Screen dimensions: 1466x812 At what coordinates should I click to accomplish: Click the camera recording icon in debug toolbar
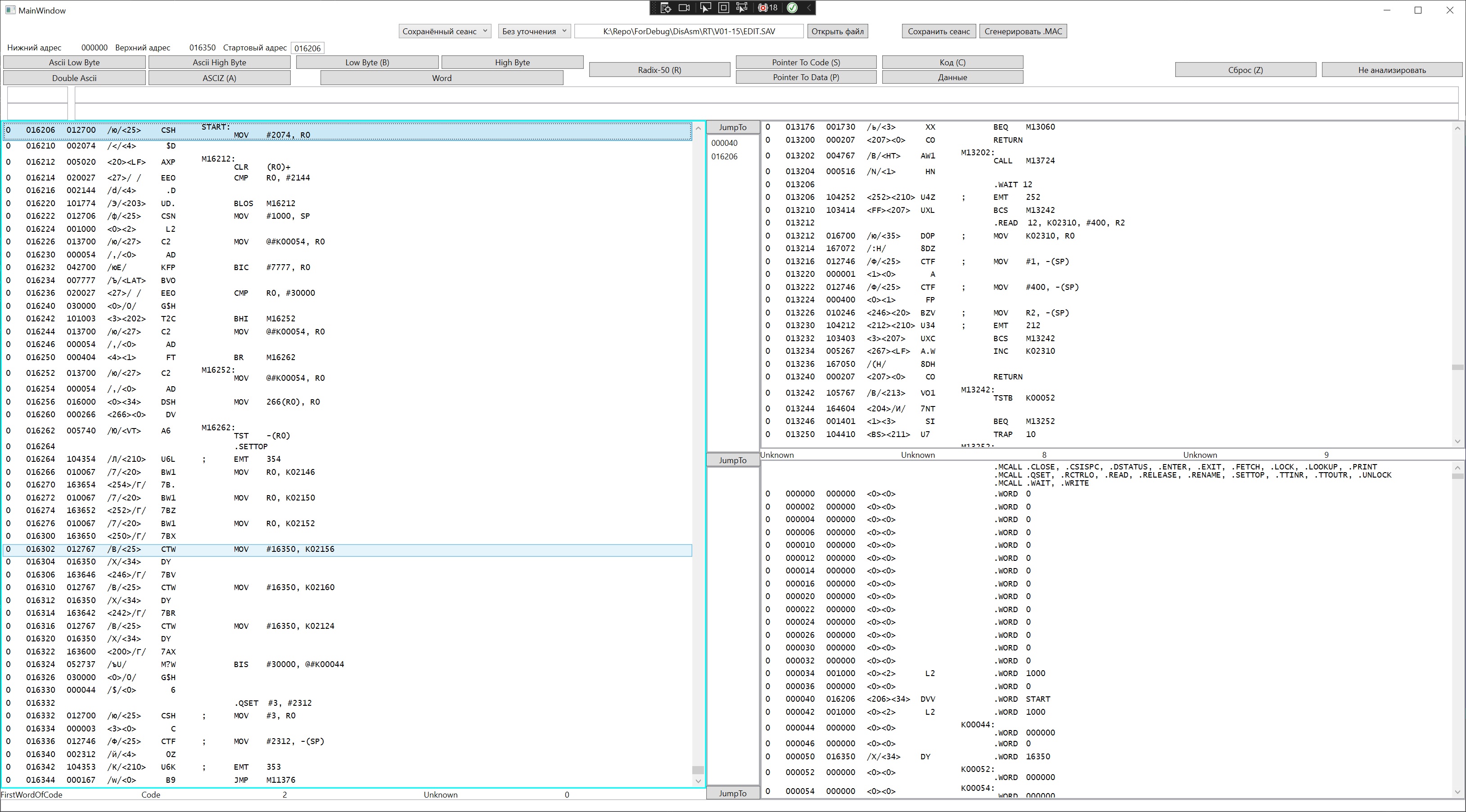pos(685,8)
